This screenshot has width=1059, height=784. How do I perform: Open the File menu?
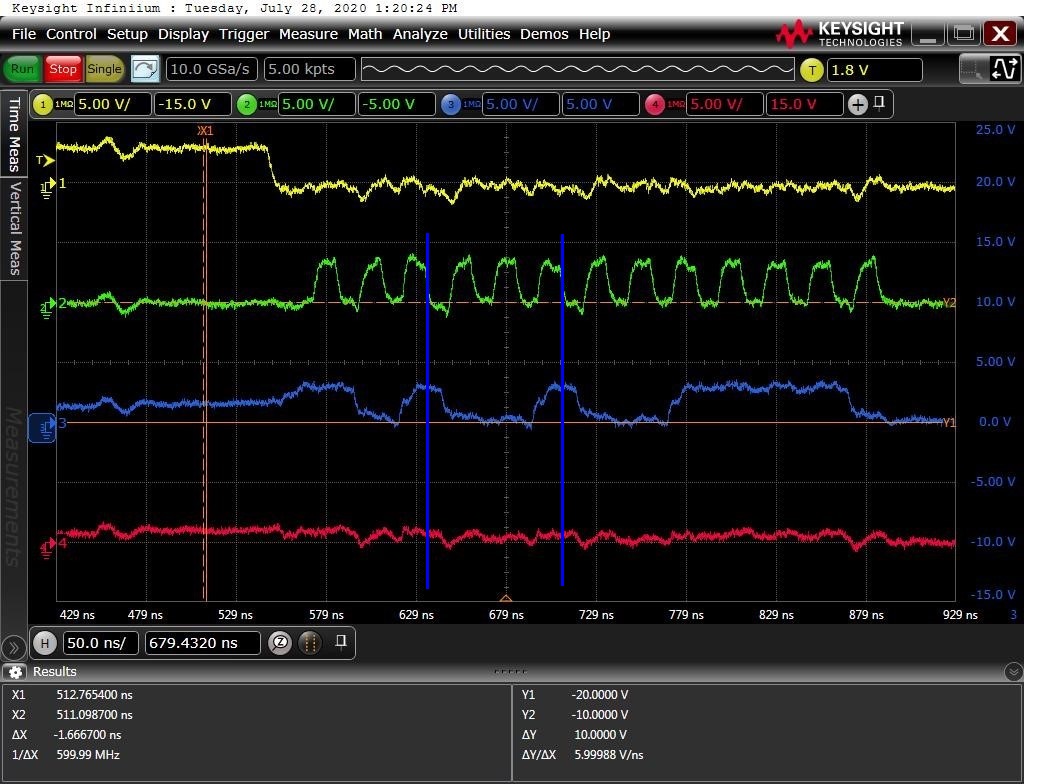tap(24, 34)
